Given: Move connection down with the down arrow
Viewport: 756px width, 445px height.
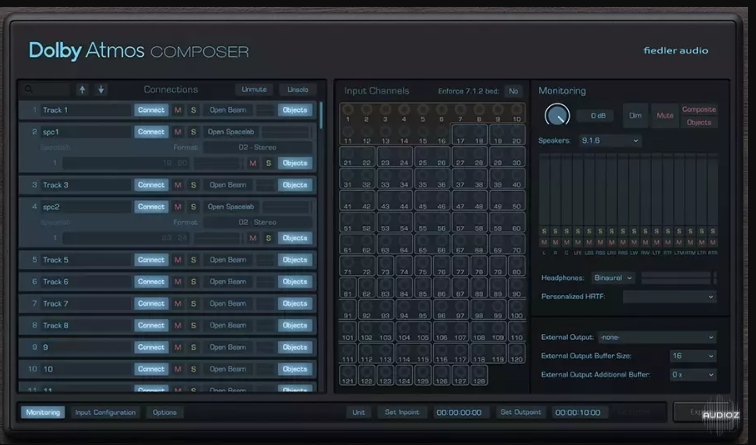Looking at the screenshot, I should coord(101,89).
